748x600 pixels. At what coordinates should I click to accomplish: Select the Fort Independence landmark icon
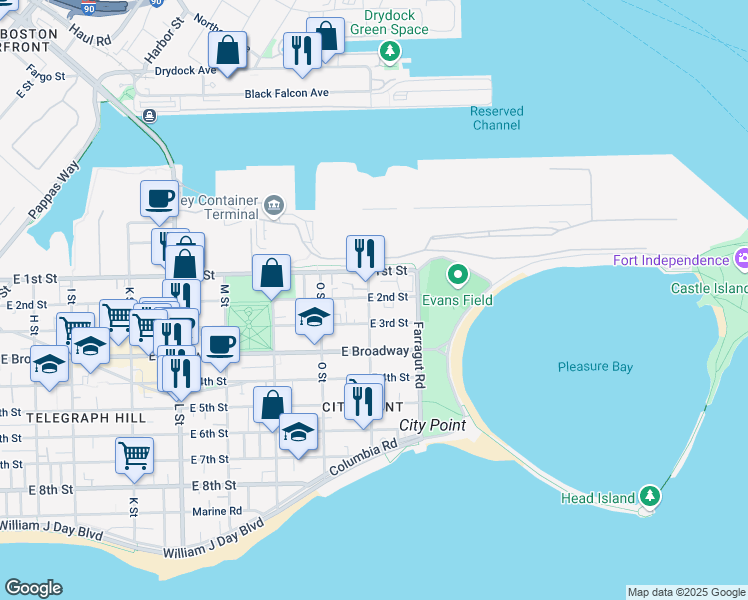pyautogui.click(x=741, y=260)
